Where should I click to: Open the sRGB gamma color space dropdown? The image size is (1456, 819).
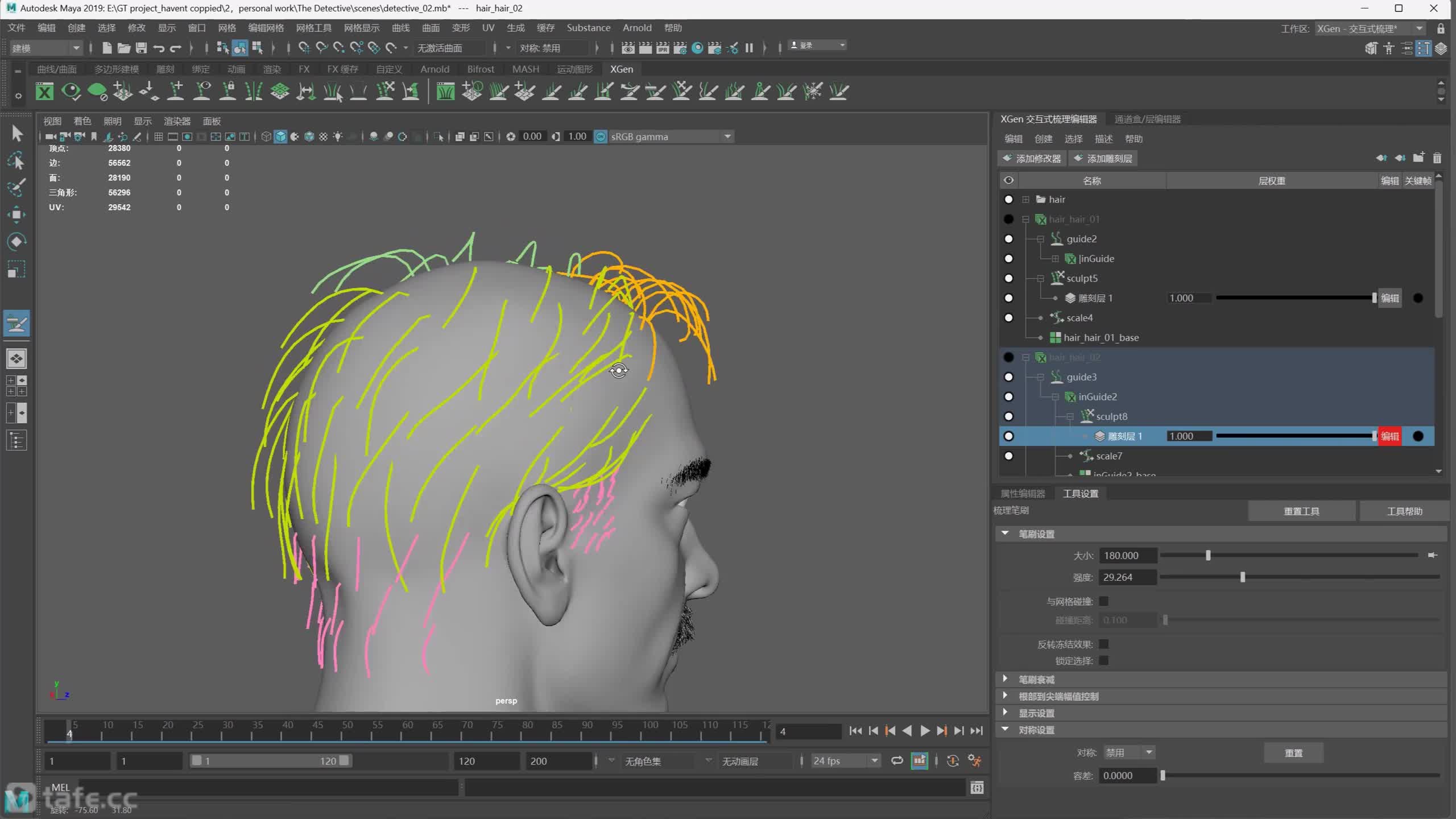(671, 136)
